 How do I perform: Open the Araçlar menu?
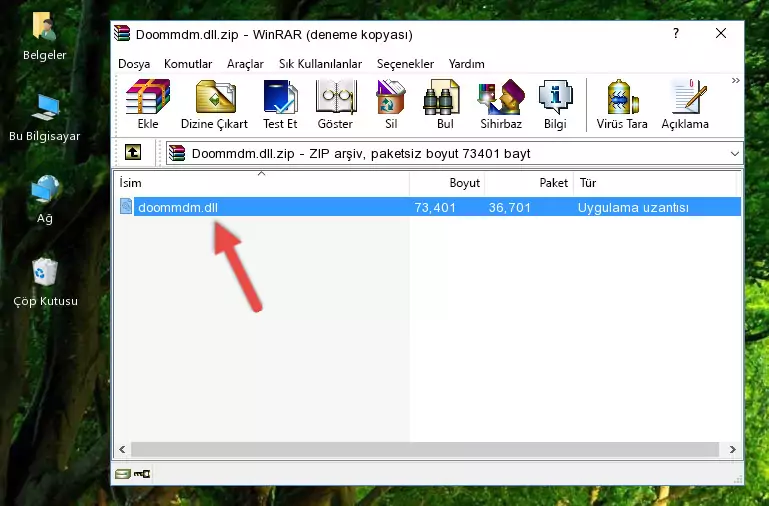[245, 64]
